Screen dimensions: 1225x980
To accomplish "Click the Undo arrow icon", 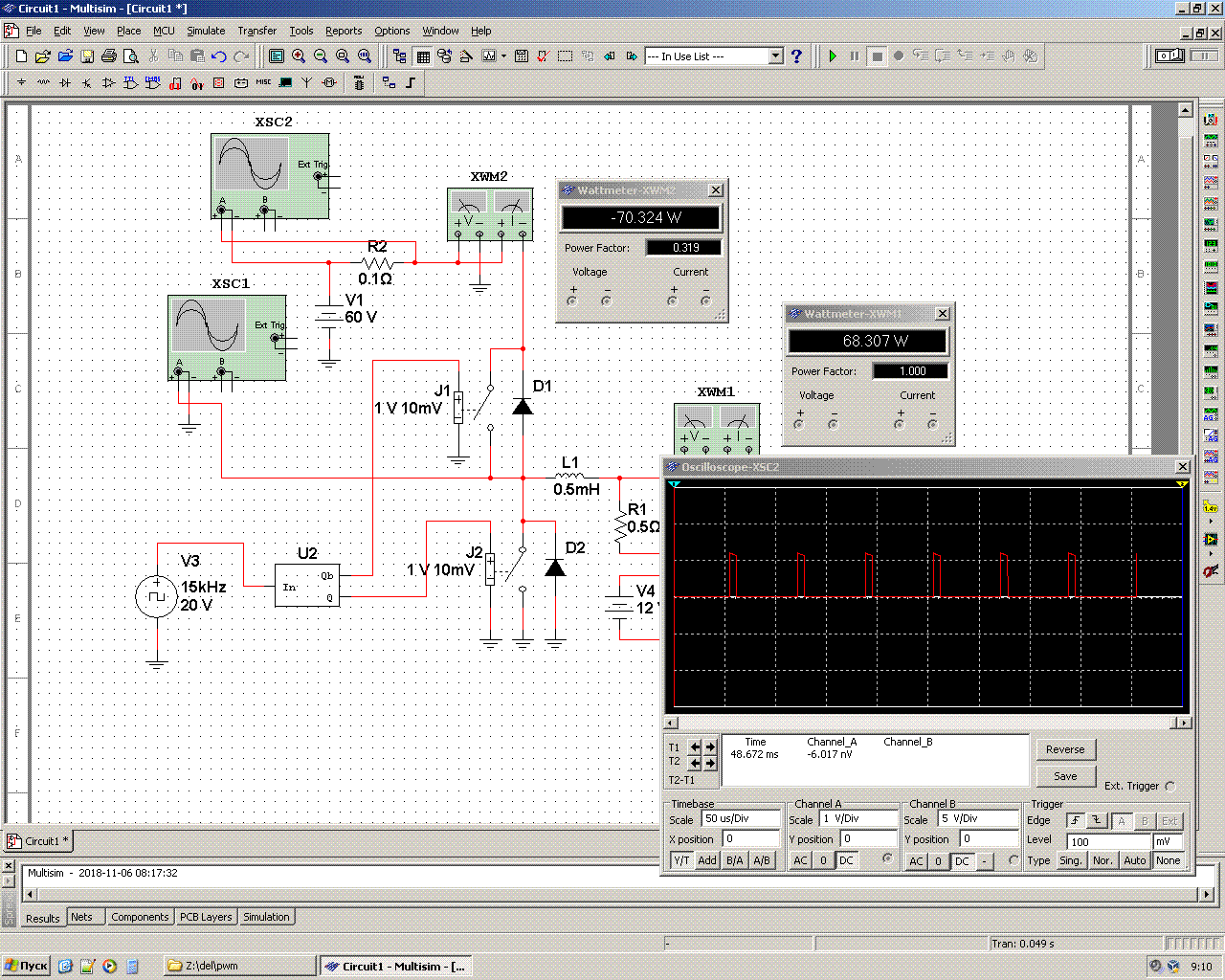I will 219,56.
